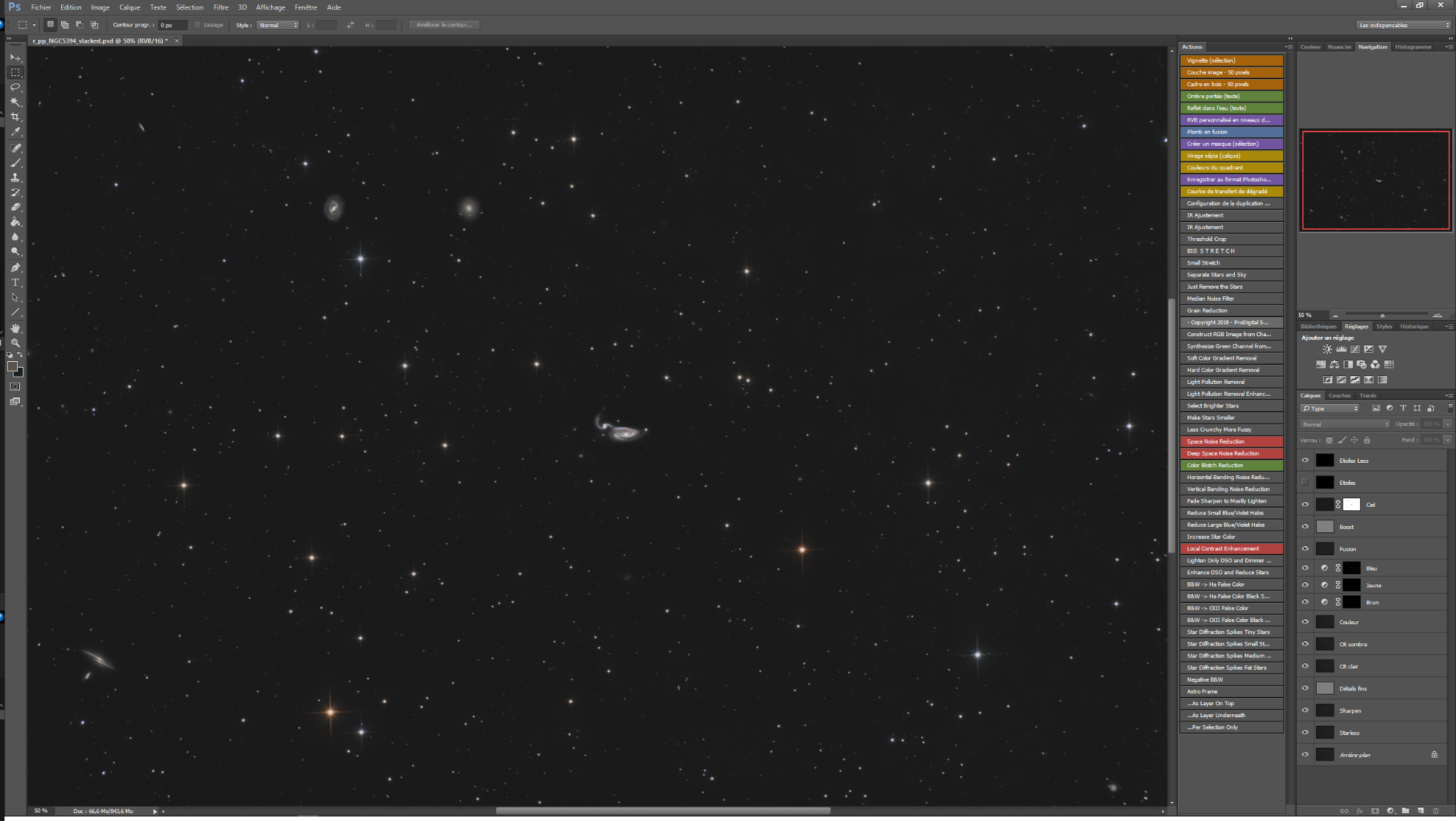Click the Local Contrast Enhancement action
The width and height of the screenshot is (1456, 821).
[1231, 549]
